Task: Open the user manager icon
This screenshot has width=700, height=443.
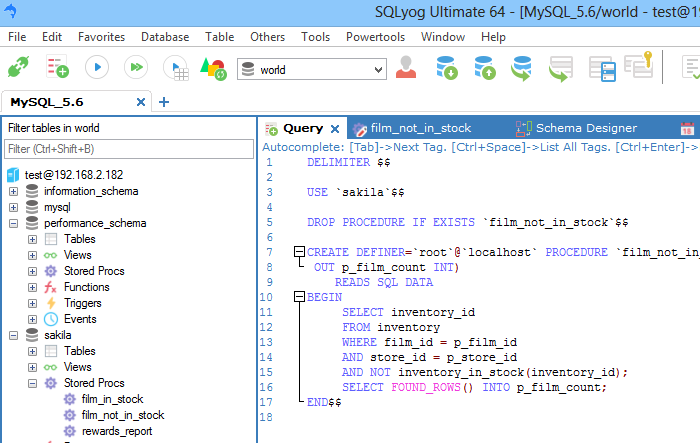Action: (406, 68)
